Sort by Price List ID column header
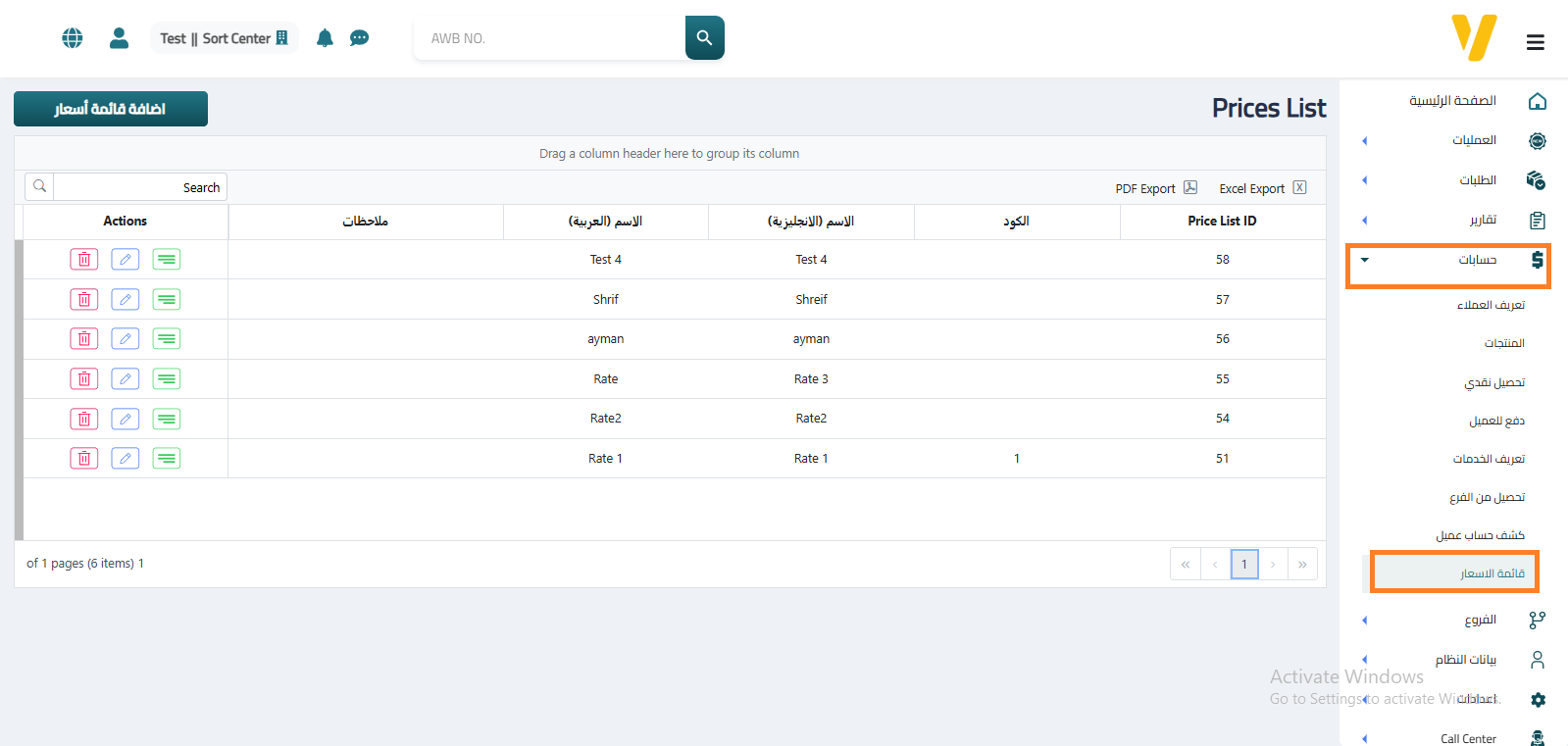This screenshot has height=746, width=1568. click(x=1223, y=222)
